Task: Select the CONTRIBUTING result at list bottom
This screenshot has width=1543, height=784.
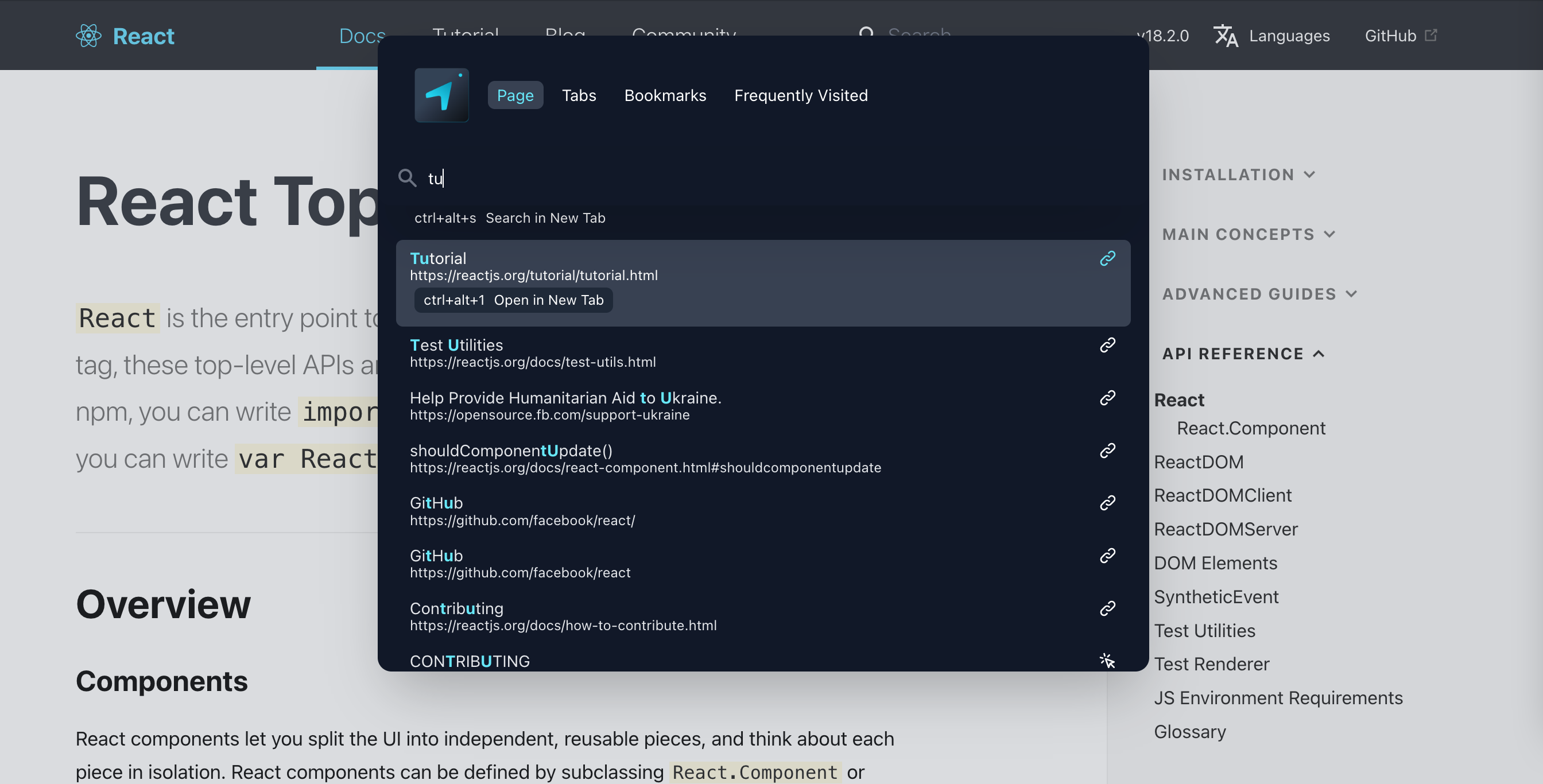Action: 763,661
